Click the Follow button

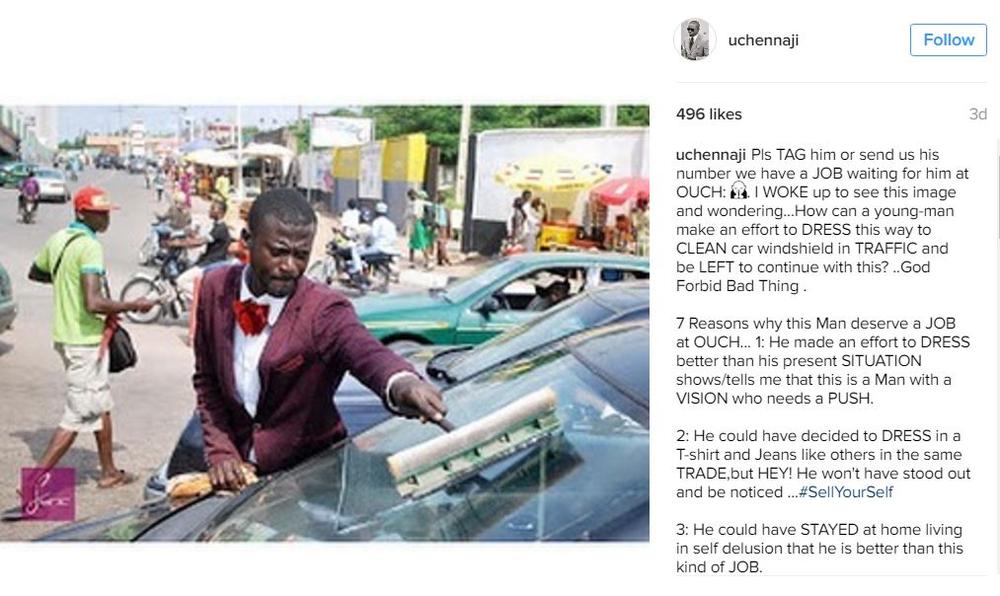pyautogui.click(x=948, y=40)
